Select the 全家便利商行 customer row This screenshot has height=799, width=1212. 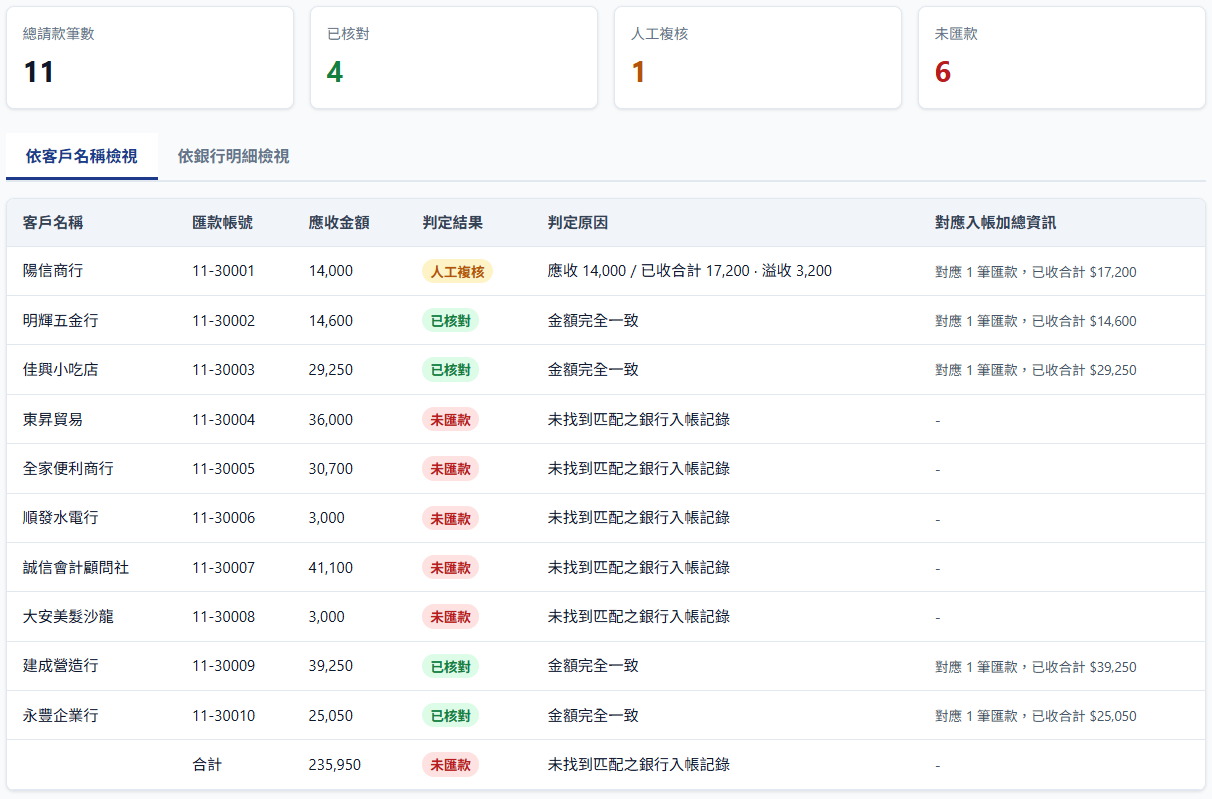coord(606,469)
